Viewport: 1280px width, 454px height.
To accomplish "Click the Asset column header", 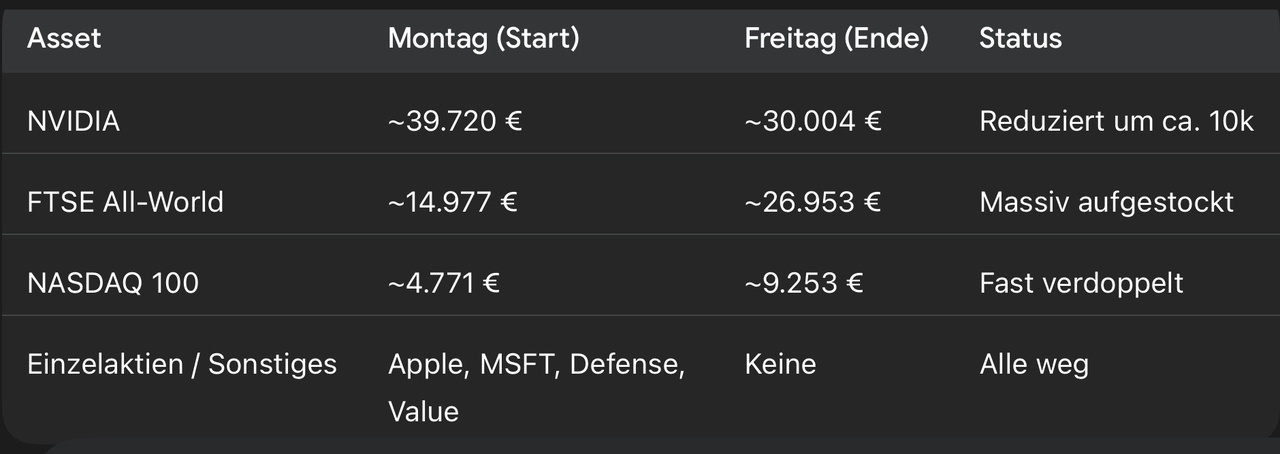I will (64, 39).
